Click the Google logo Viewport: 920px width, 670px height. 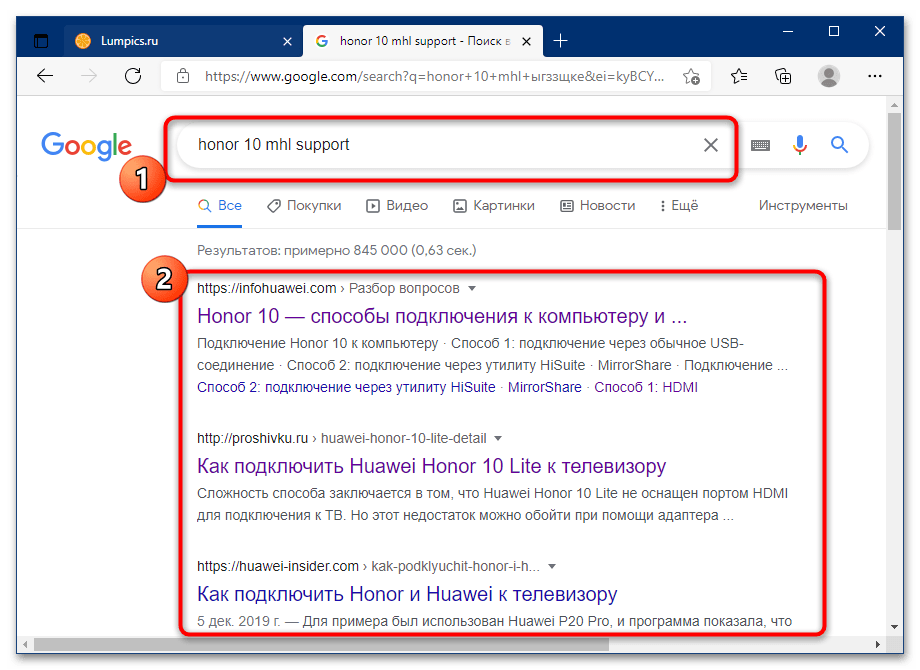[86, 145]
